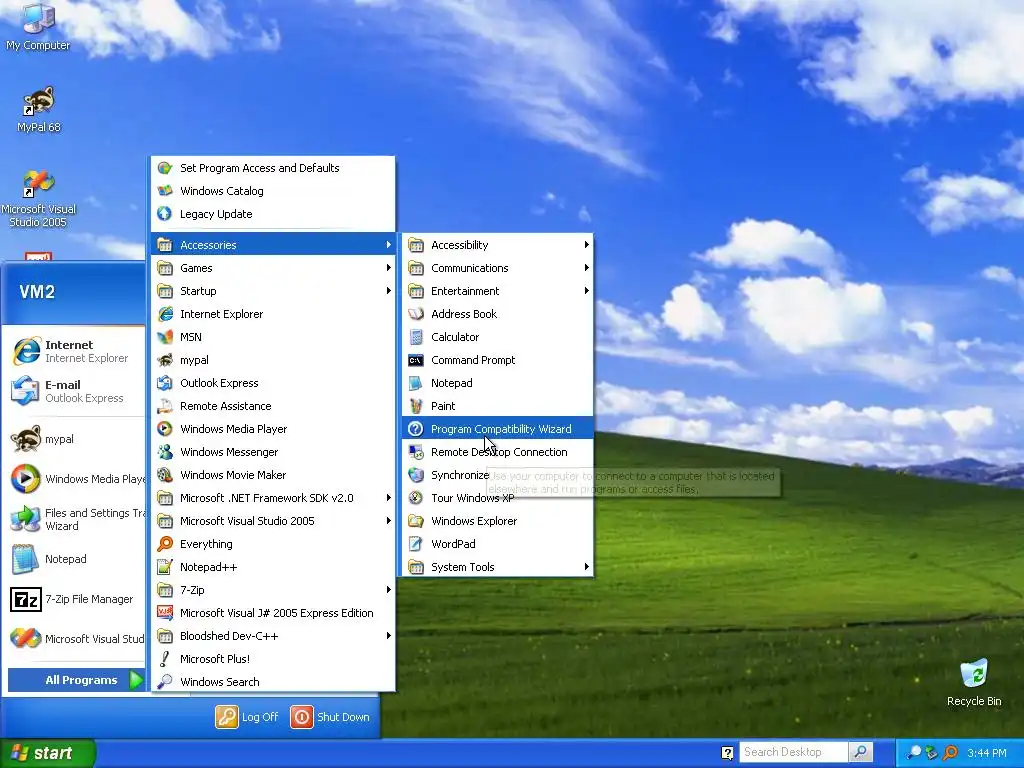Open Everything search program
The image size is (1024, 768).
pyautogui.click(x=273, y=544)
